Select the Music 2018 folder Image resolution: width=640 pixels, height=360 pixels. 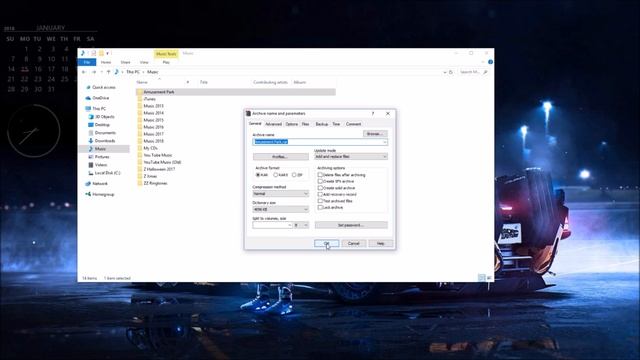click(153, 141)
